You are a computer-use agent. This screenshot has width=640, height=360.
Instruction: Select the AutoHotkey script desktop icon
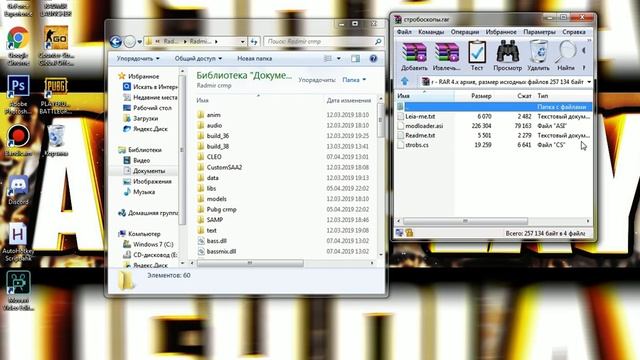(x=18, y=234)
